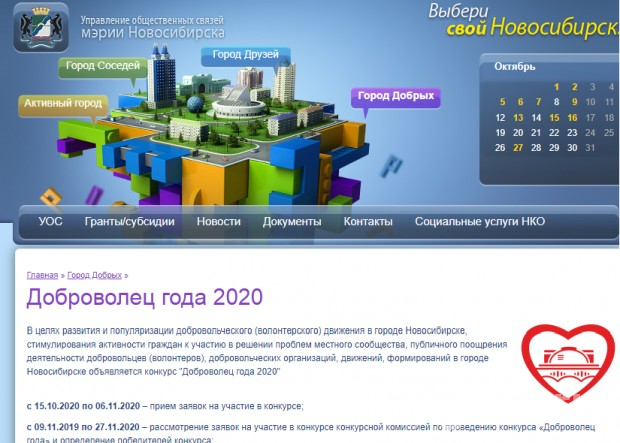This screenshot has width=620, height=443.
Task: Click the Novosibirsk coat of arms logo
Action: coord(40,27)
